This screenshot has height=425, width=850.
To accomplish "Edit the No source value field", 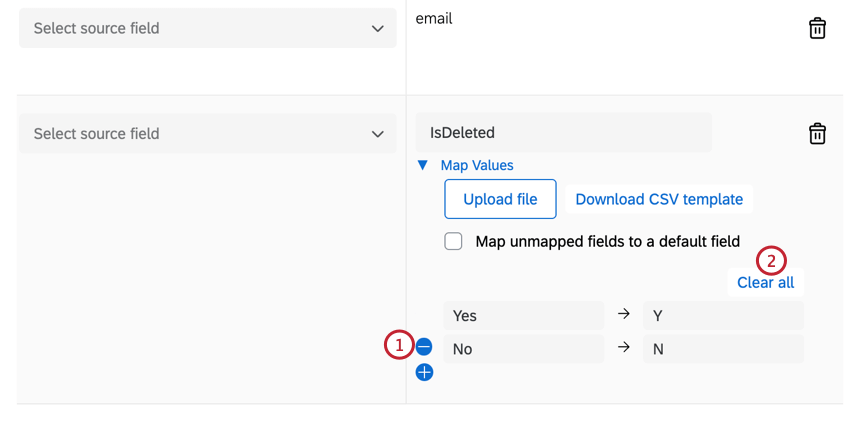I will point(524,349).
